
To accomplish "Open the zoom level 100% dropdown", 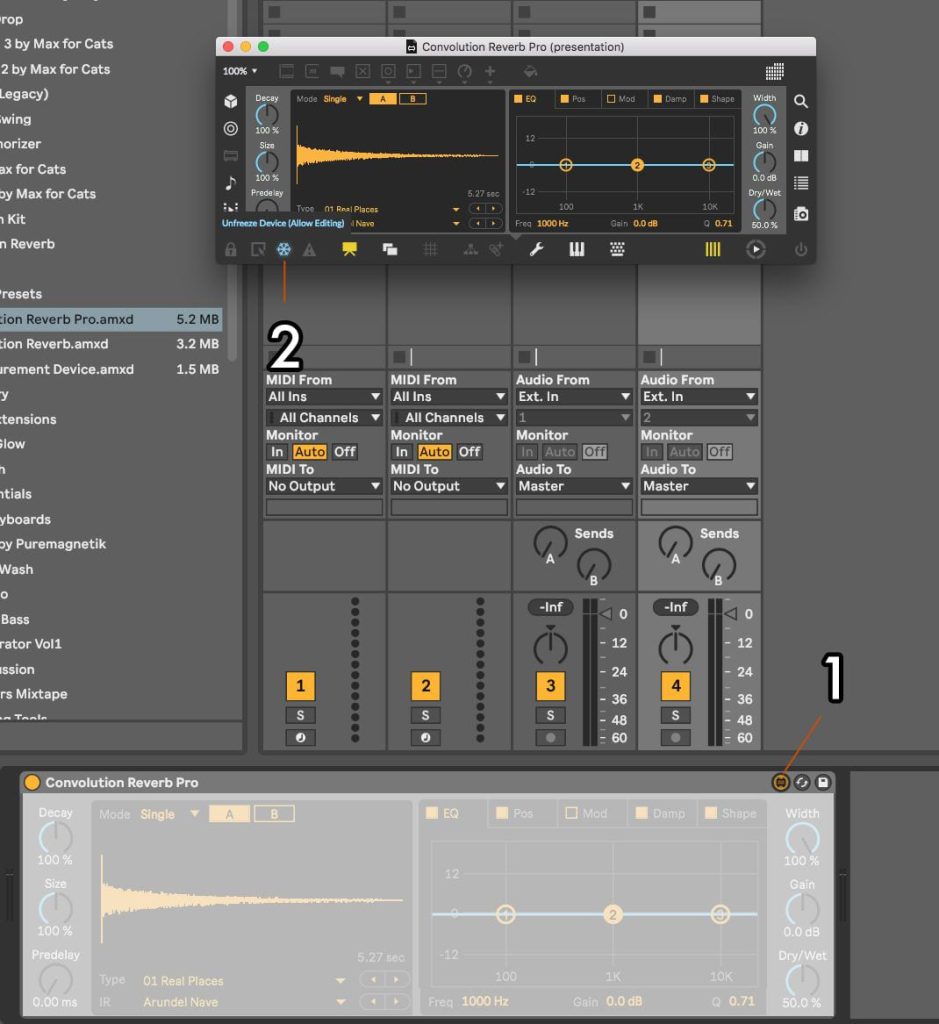I will pos(237,71).
